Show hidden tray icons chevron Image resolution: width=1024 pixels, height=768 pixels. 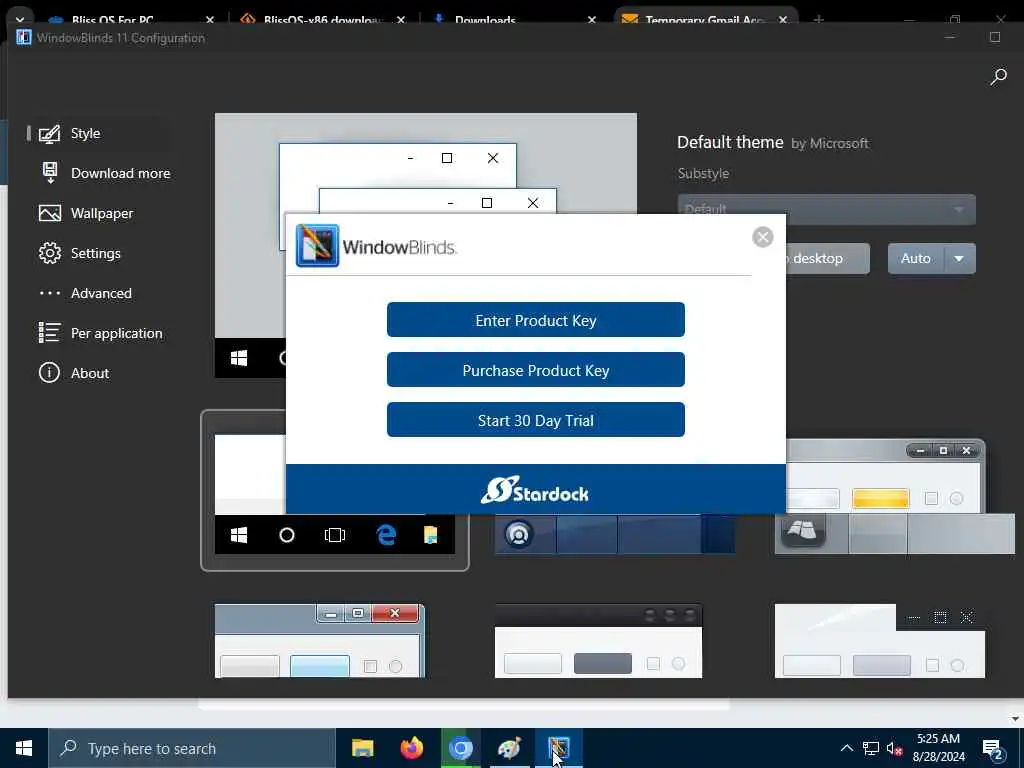coord(846,748)
